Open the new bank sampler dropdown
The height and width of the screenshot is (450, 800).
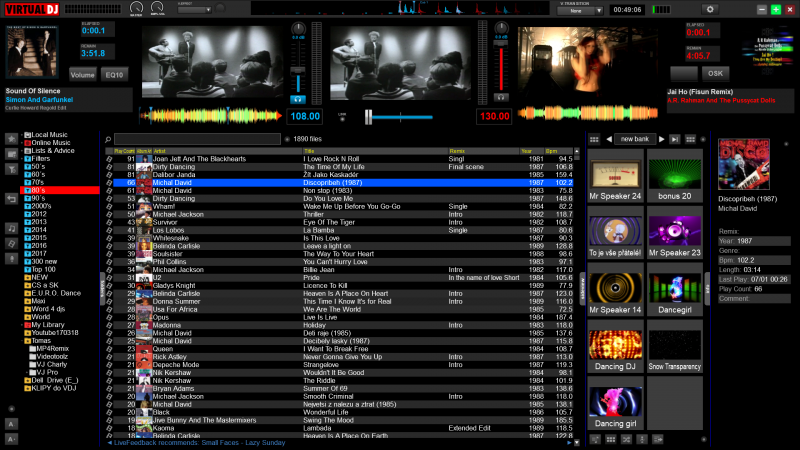637,138
